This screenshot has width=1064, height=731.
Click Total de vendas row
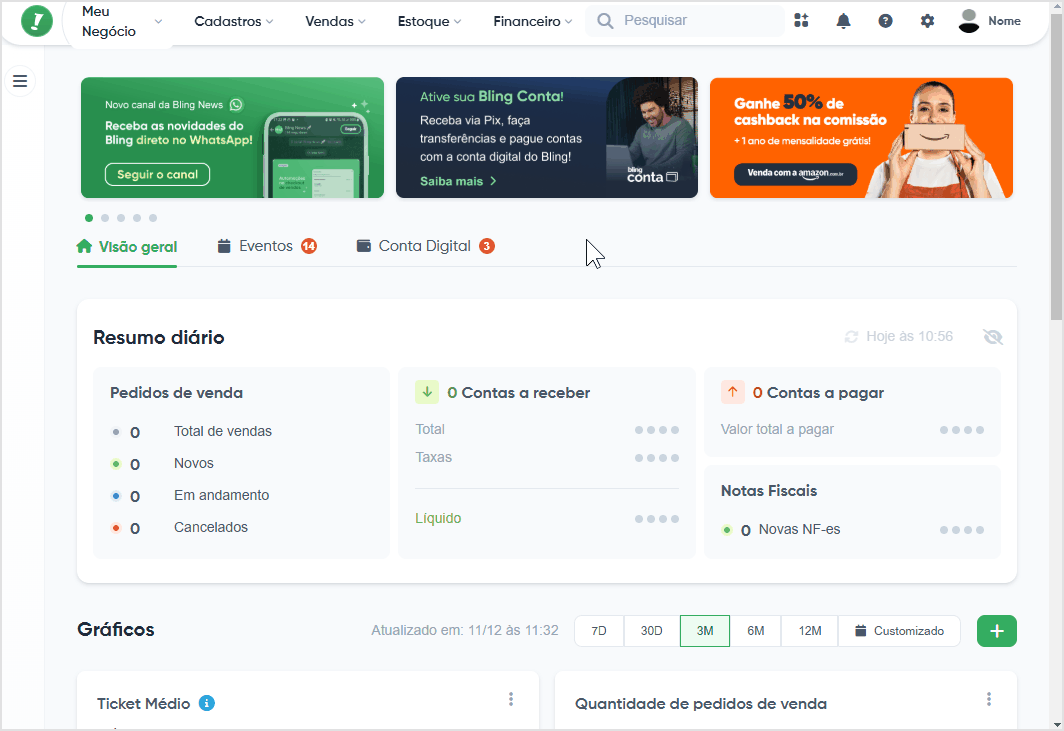click(191, 432)
